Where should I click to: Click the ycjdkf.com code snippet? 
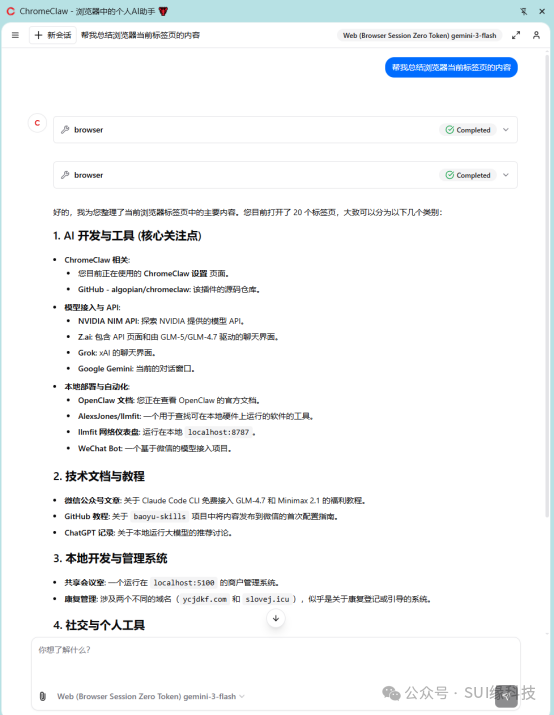click(x=204, y=599)
